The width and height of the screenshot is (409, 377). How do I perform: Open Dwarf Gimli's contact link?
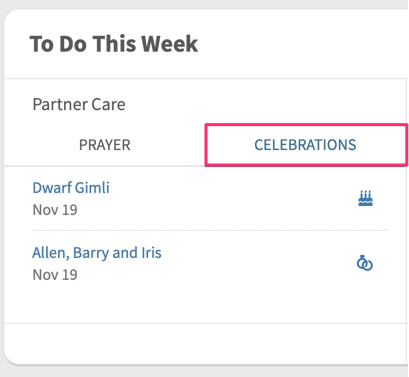point(71,188)
